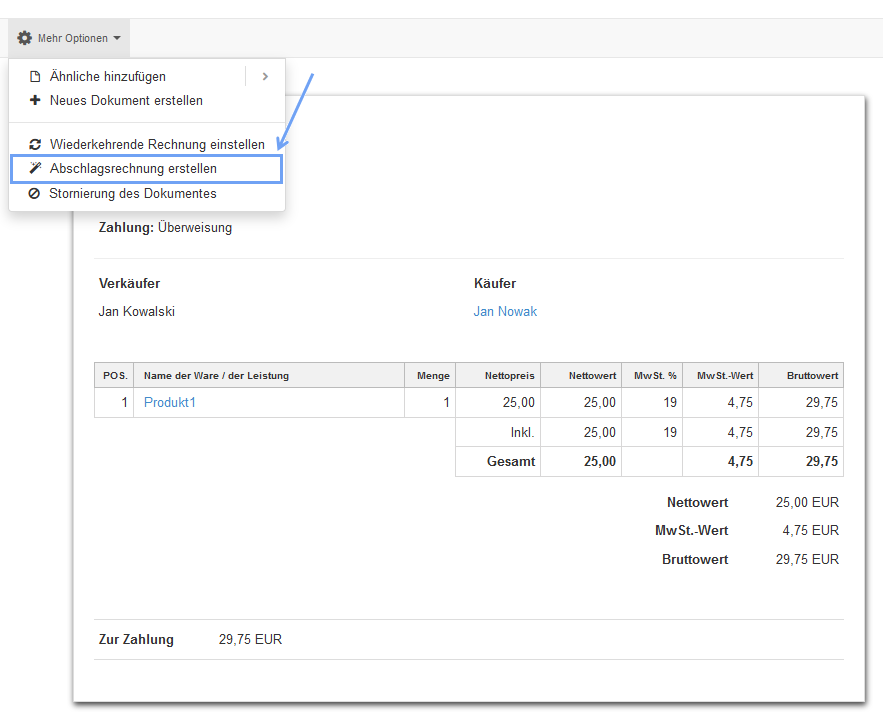This screenshot has height=715, width=883.
Task: Click the document icon beside Ähnliche hinzufügen
Action: pos(35,77)
